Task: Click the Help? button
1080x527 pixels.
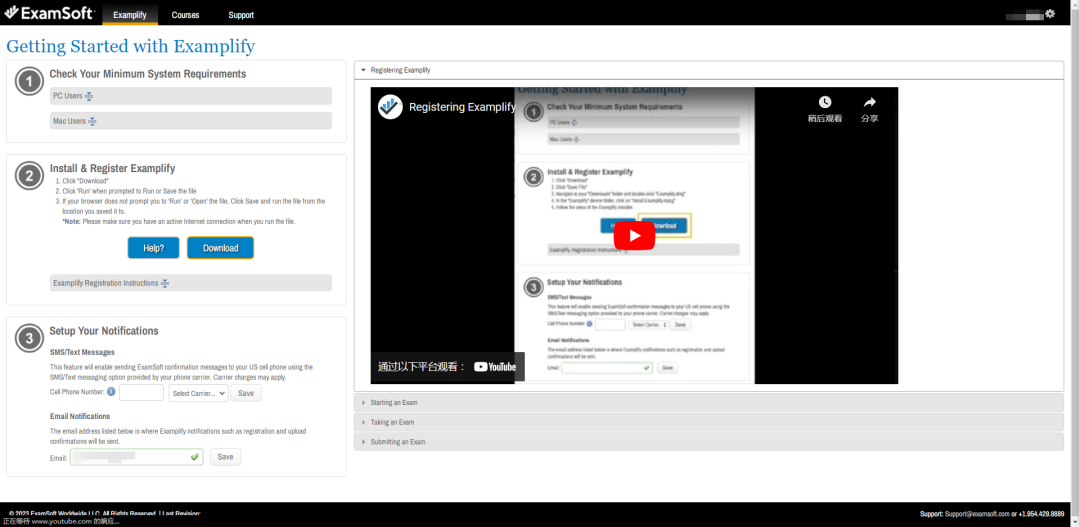Action: (154, 248)
